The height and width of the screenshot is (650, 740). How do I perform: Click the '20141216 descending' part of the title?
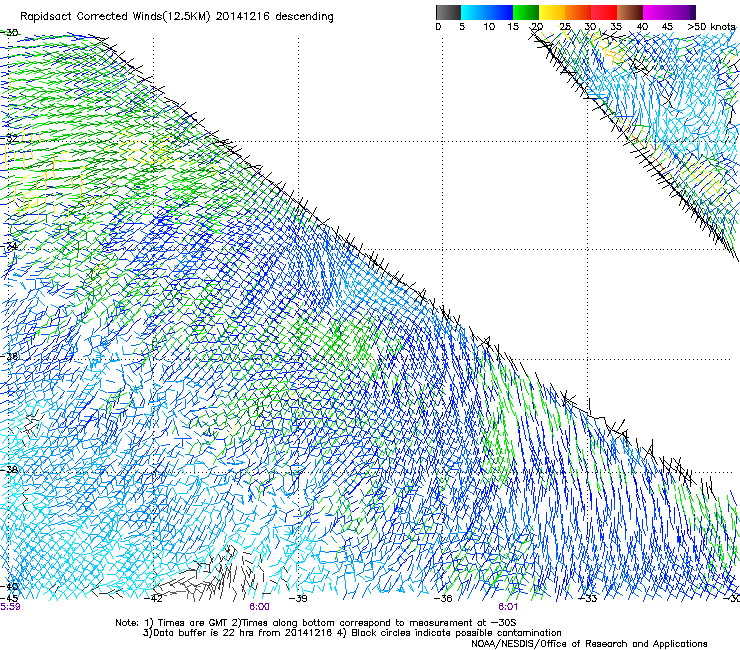(x=275, y=17)
